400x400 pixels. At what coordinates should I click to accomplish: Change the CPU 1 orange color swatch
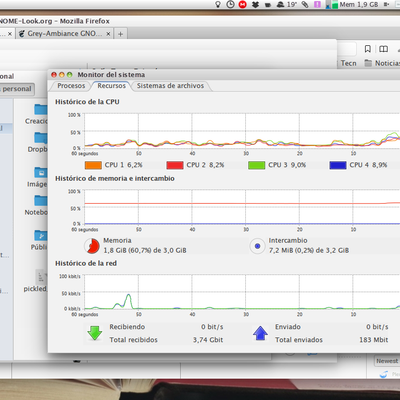tap(93, 165)
